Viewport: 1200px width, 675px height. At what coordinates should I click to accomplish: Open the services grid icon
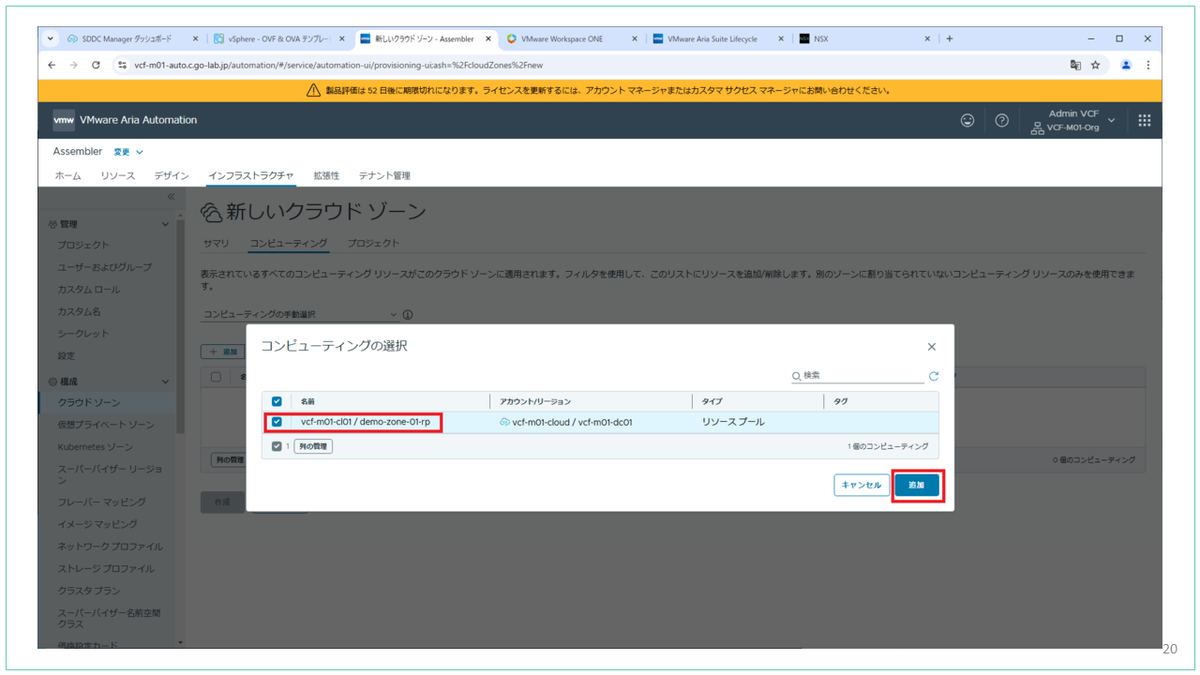pos(1144,120)
